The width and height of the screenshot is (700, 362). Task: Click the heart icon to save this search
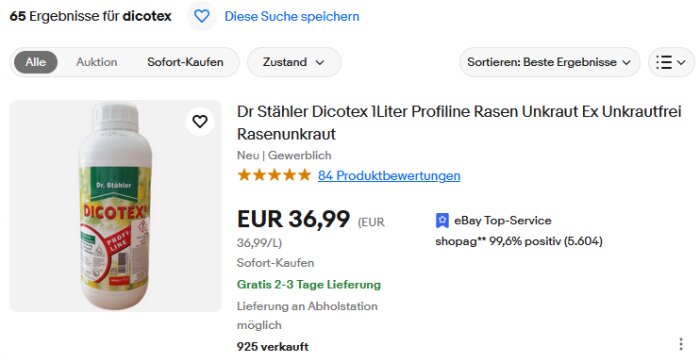click(x=201, y=17)
